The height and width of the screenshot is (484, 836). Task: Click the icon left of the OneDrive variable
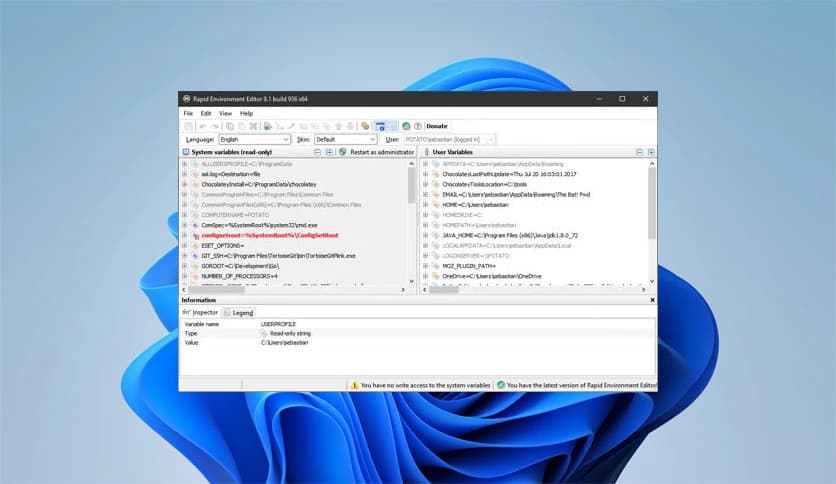click(436, 276)
